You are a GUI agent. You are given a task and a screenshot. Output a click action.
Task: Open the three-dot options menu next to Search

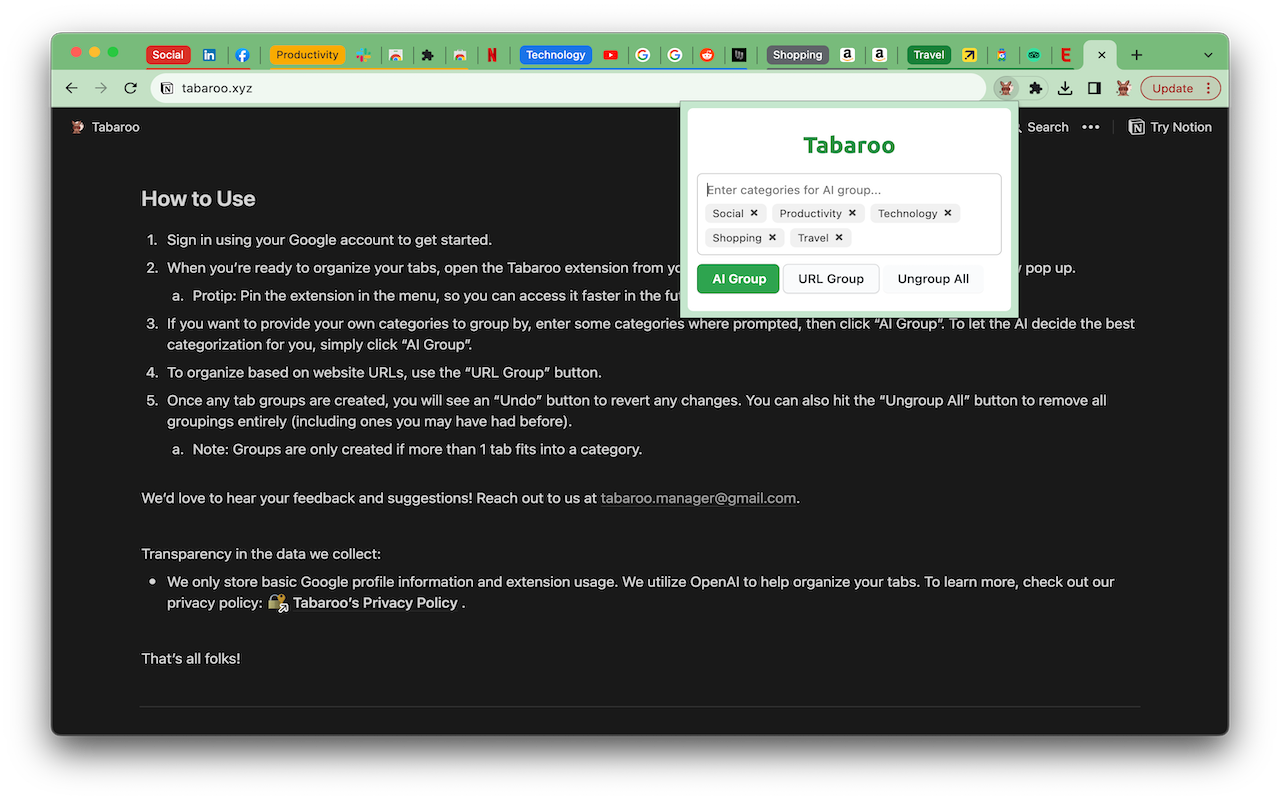[1091, 127]
